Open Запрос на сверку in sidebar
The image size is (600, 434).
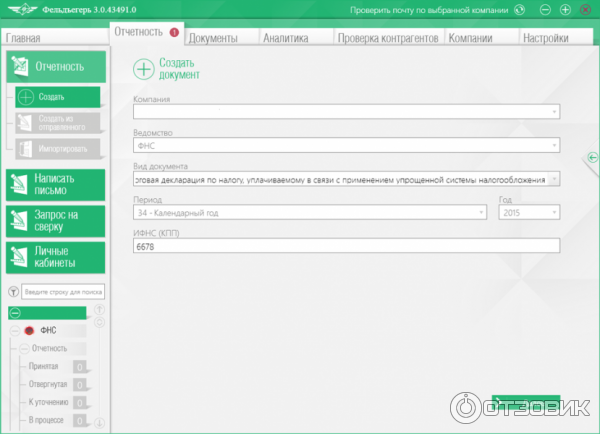point(54,219)
